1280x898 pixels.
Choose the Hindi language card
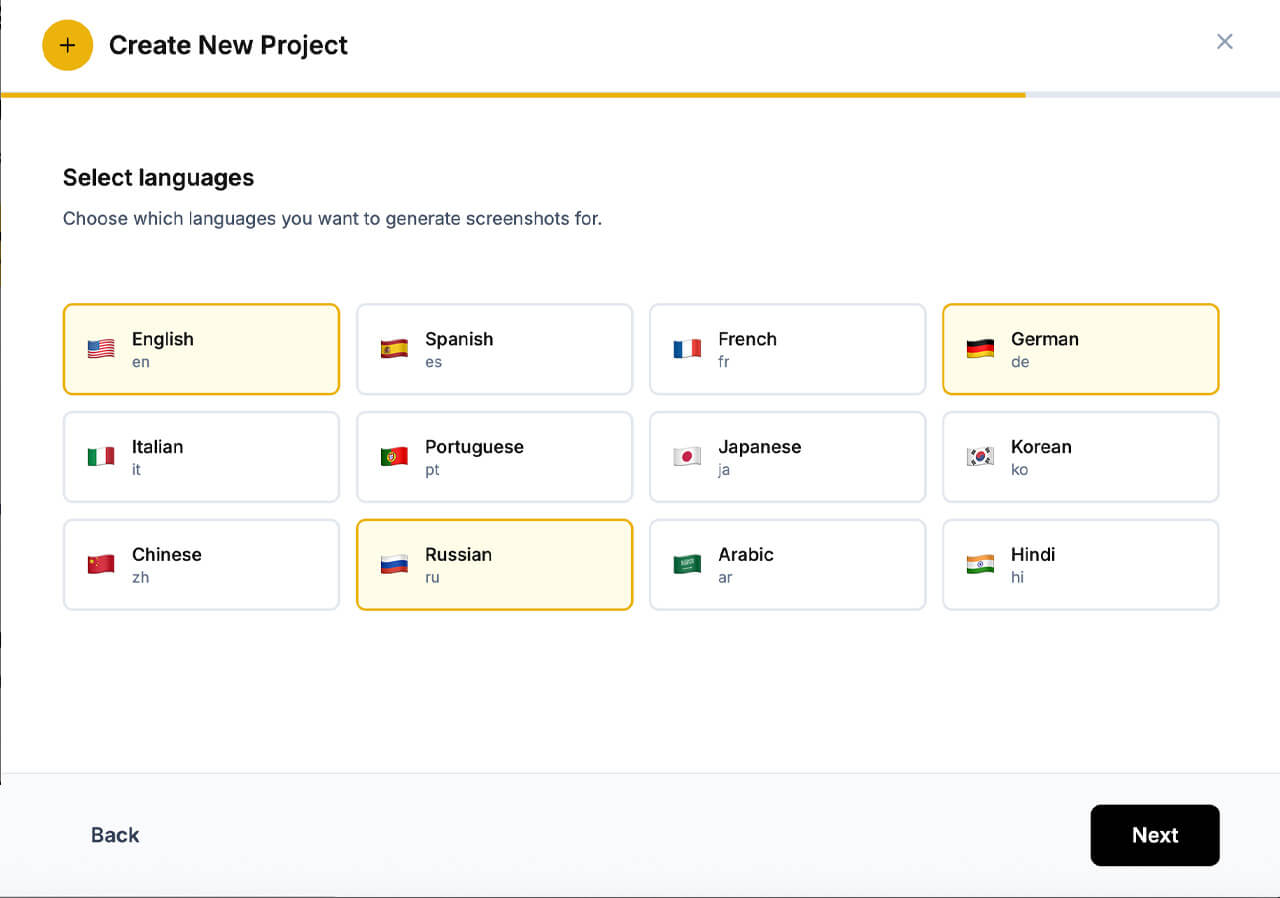tap(1080, 564)
